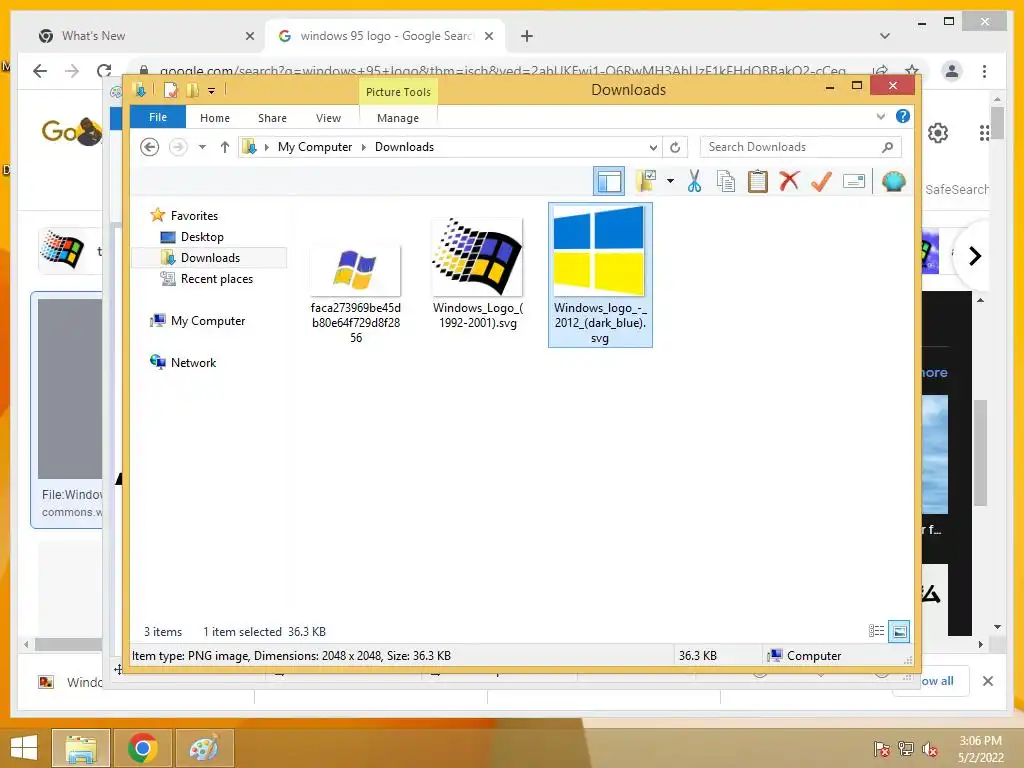Click the Paste clipboard icon

point(758,181)
